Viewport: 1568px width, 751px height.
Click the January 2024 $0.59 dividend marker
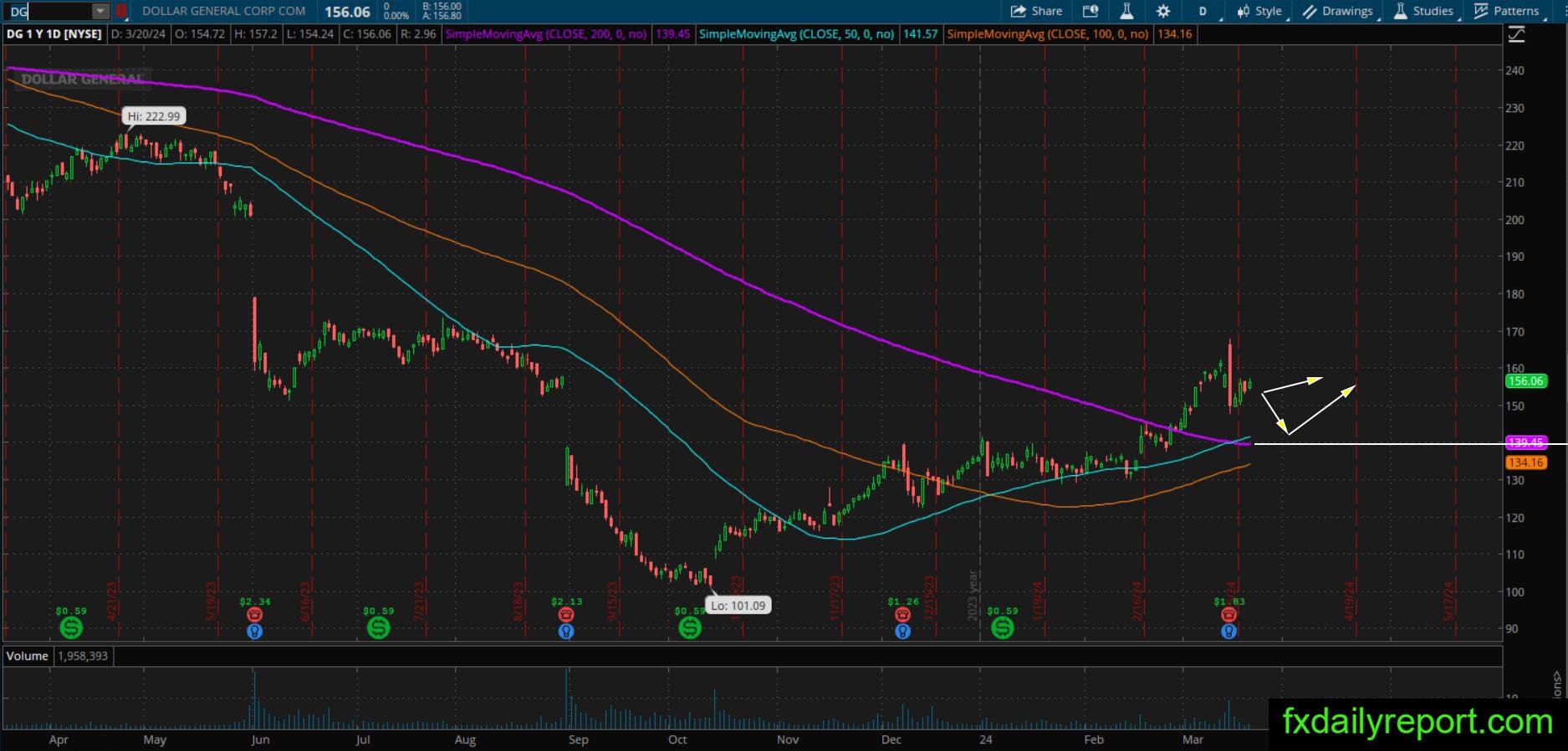click(x=1002, y=627)
